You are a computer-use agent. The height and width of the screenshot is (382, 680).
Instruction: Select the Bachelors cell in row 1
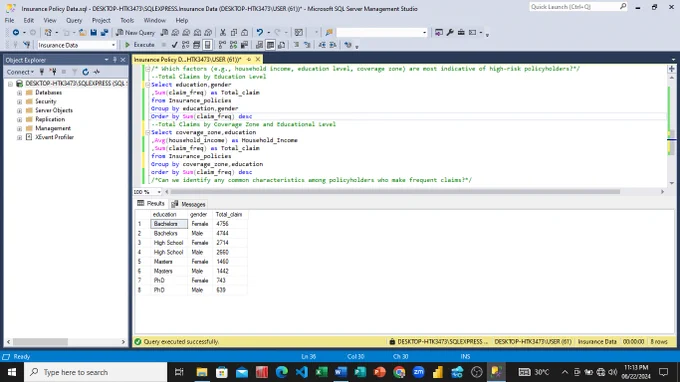169,224
